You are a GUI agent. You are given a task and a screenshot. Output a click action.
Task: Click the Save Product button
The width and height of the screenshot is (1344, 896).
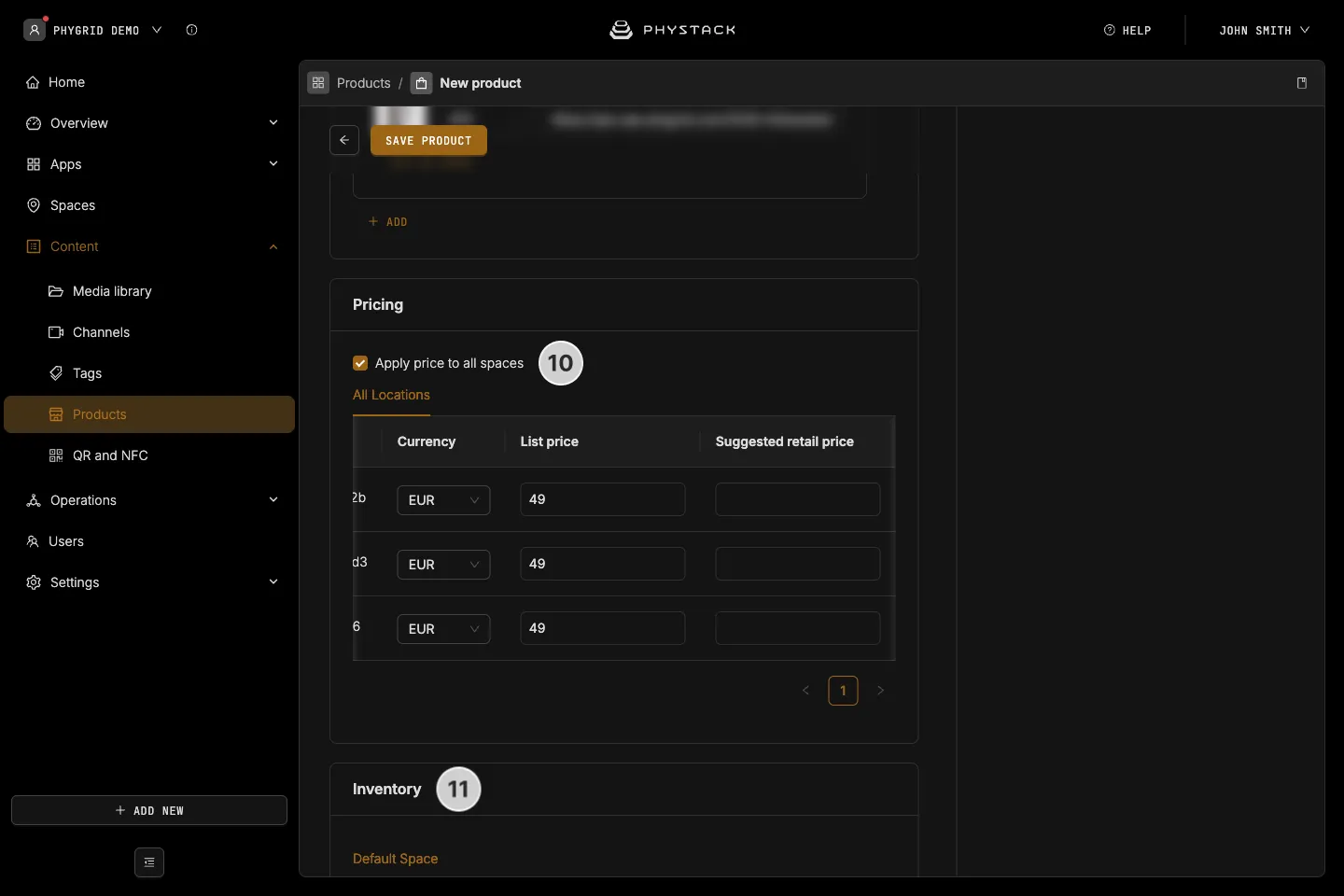[x=428, y=141]
